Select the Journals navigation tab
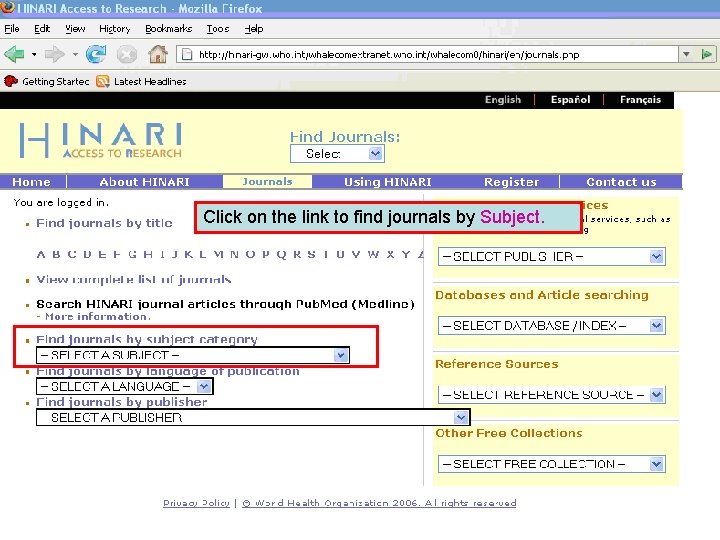720x540 pixels. click(x=267, y=182)
